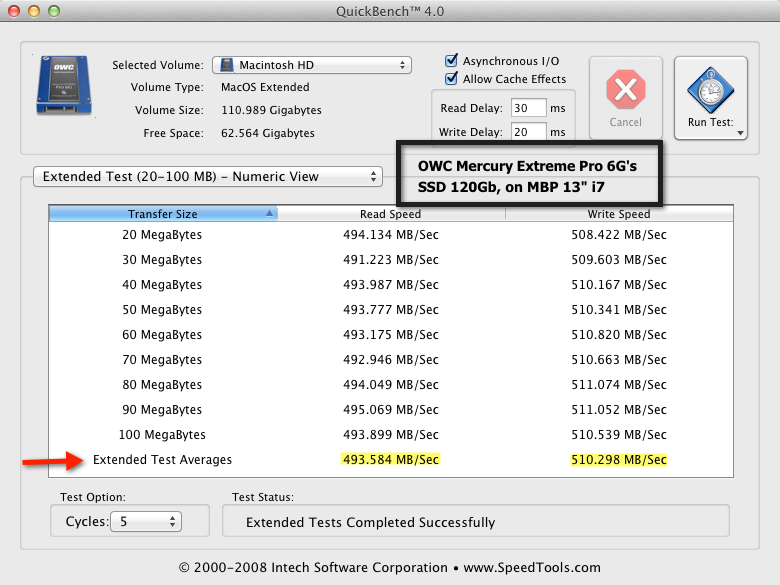Click write speed 508.422 MB/Sec

click(619, 235)
